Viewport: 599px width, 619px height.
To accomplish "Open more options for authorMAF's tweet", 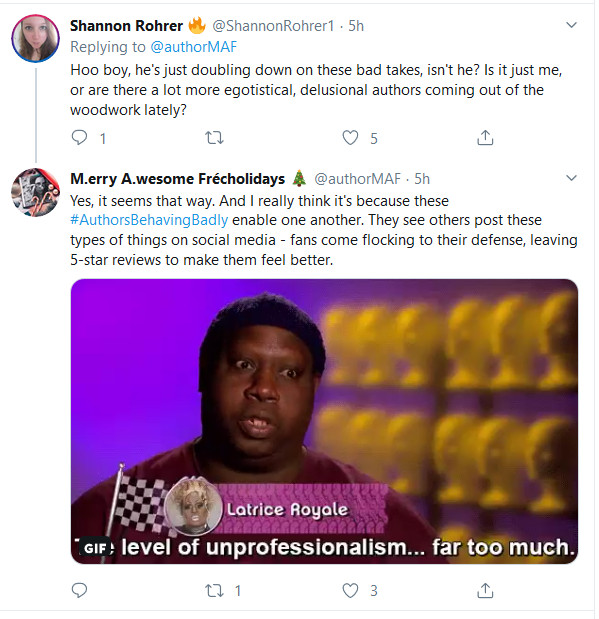I will (571, 178).
